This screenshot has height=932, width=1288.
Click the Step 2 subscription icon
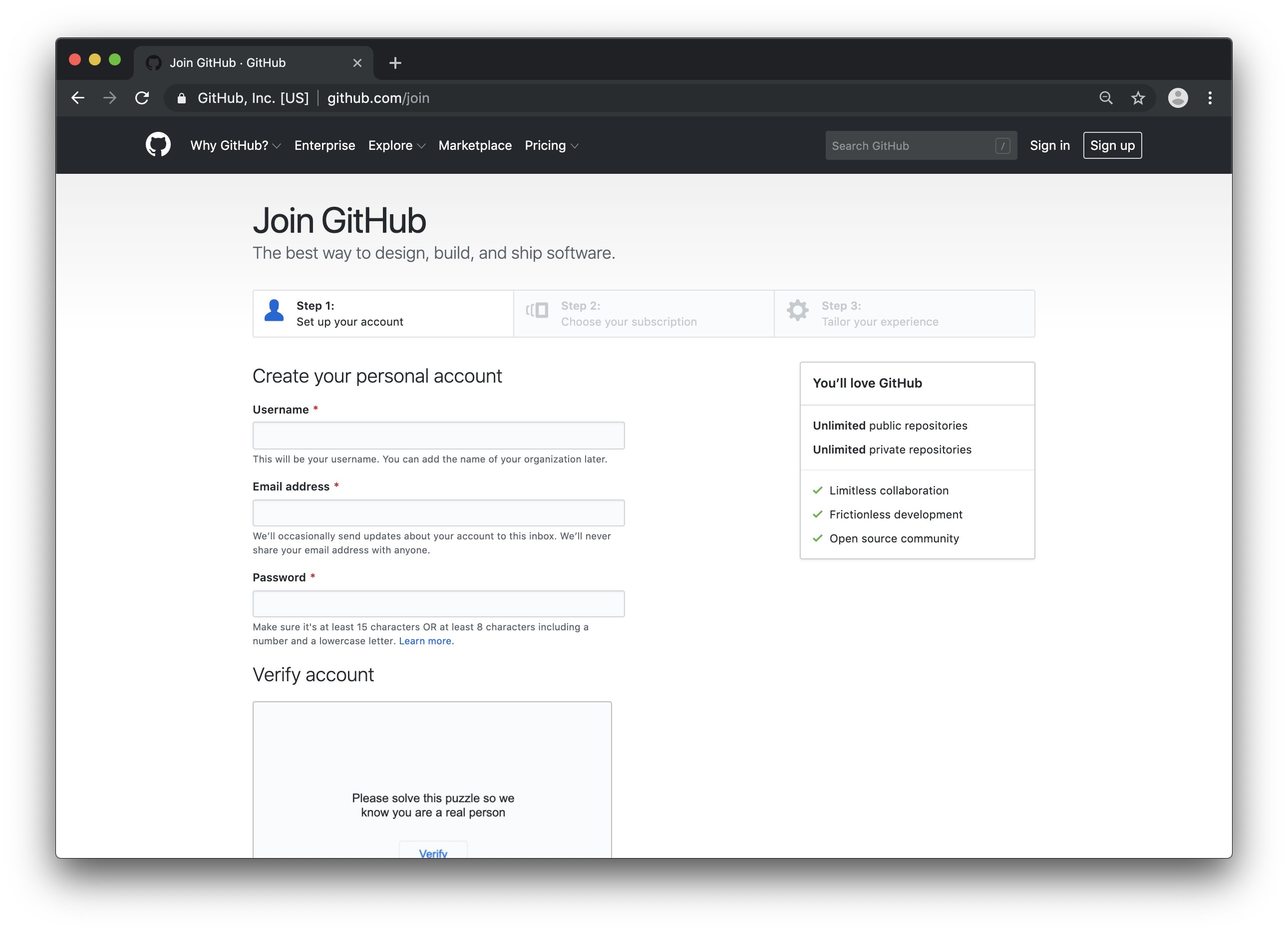pyautogui.click(x=536, y=310)
